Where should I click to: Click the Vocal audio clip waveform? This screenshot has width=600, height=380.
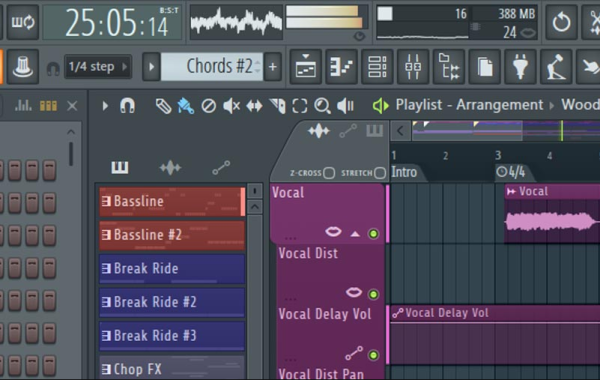552,221
